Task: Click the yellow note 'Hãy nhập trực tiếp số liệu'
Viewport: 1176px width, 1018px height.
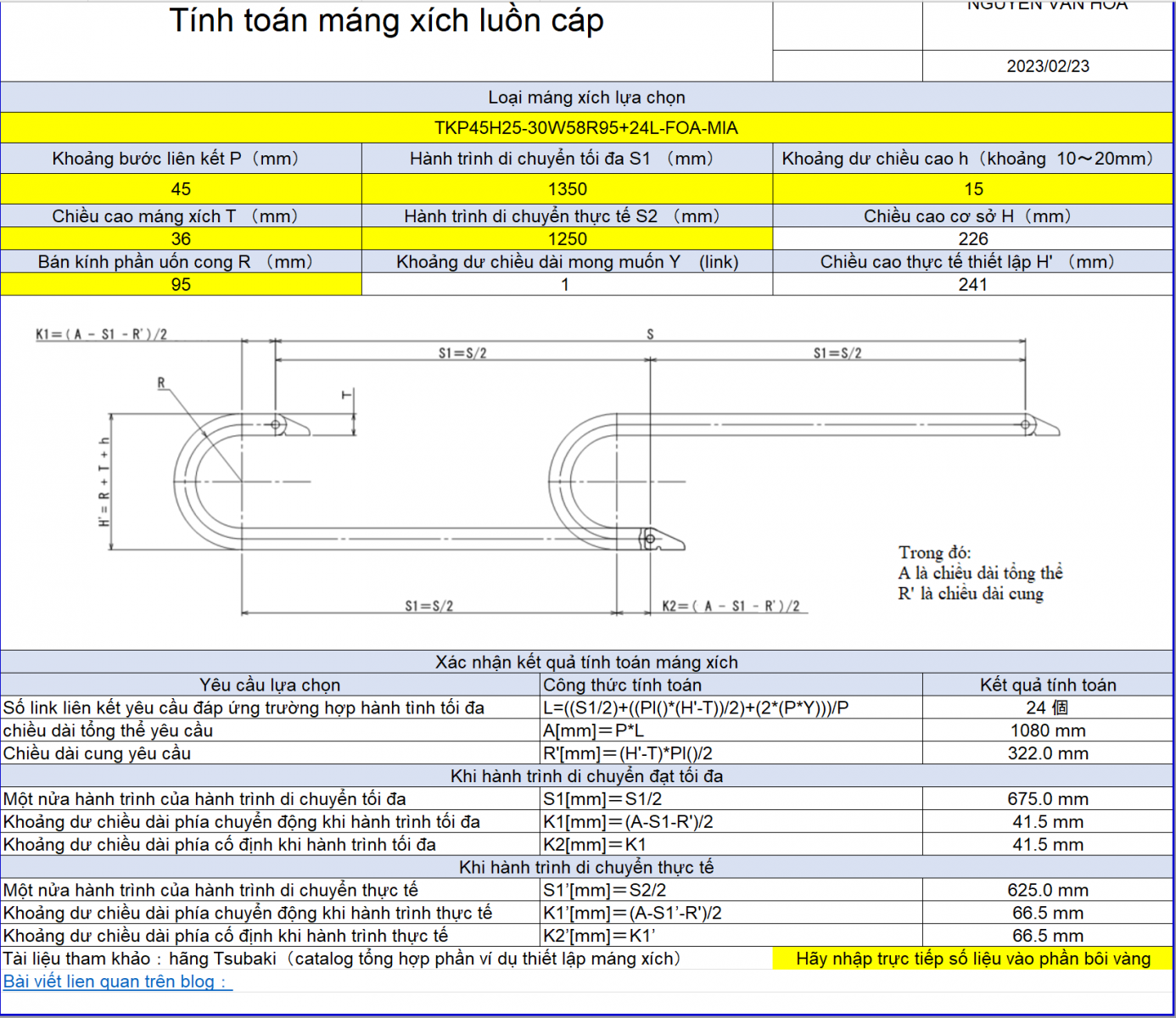Action: coord(973,959)
